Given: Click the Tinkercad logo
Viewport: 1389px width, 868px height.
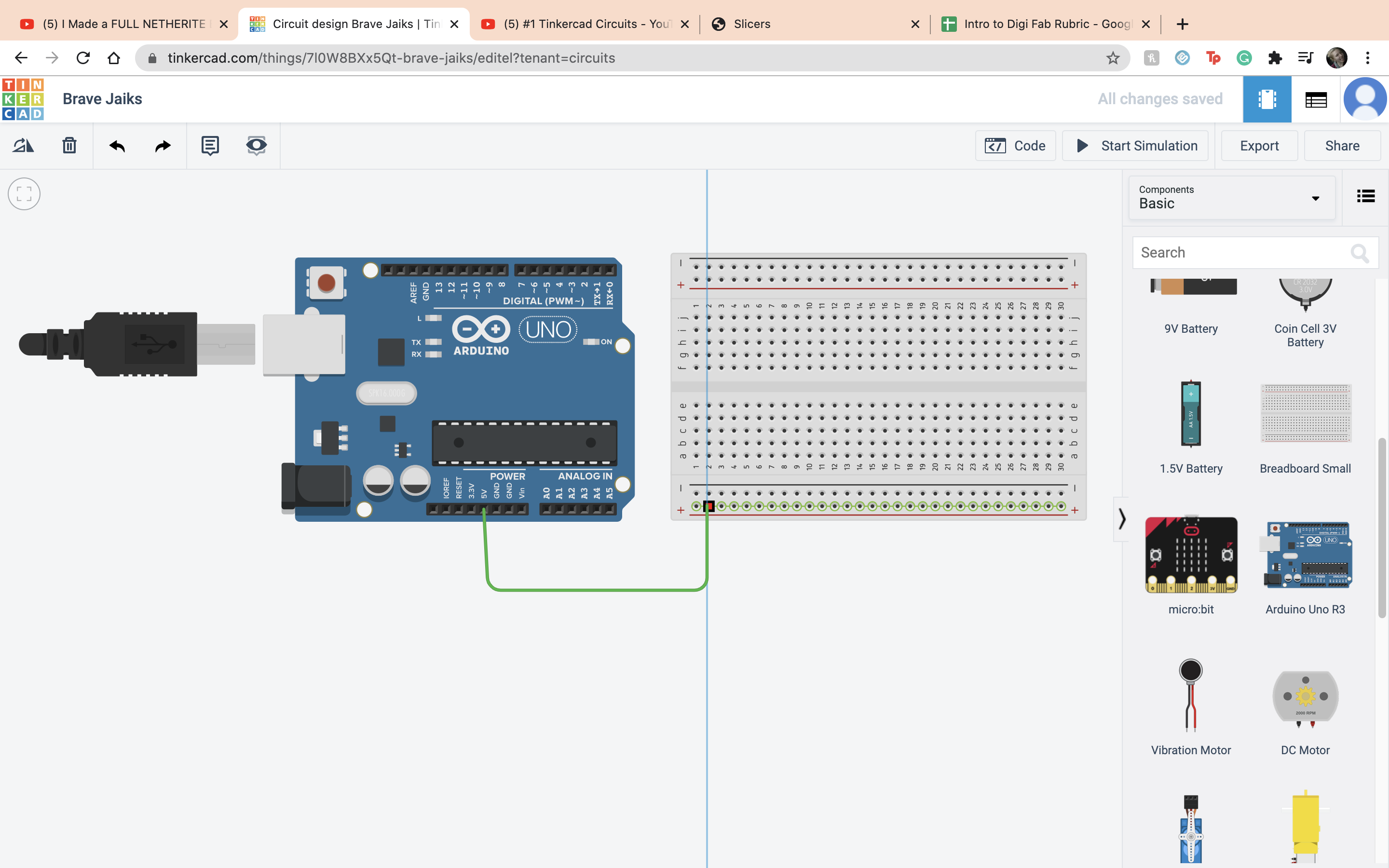Looking at the screenshot, I should click(x=23, y=99).
